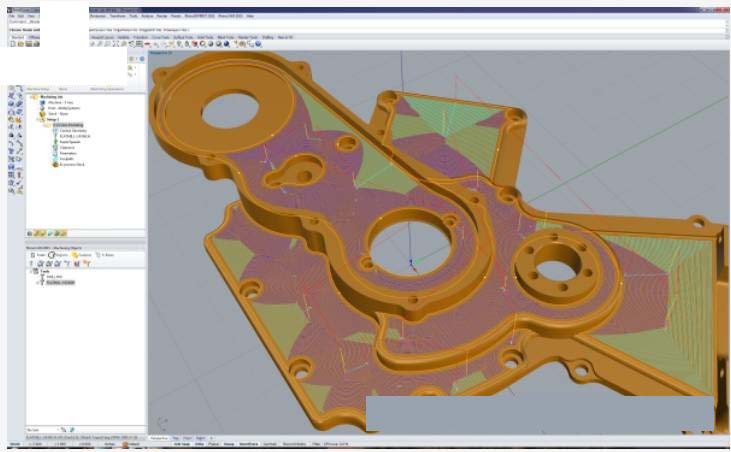Select the highlighted tool under the Tools list
731x452 pixels.
click(x=60, y=282)
